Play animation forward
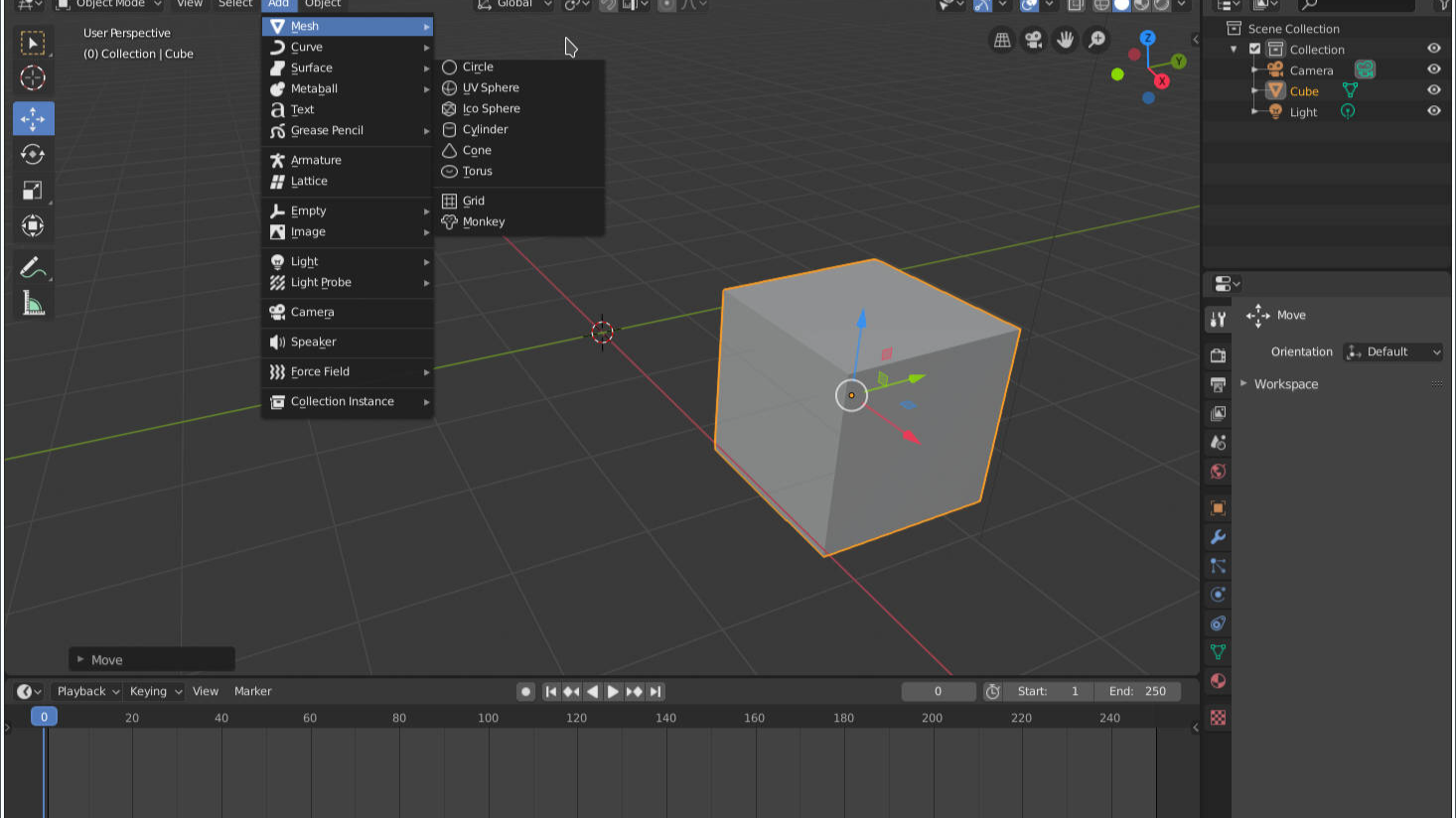1456x818 pixels. tap(613, 691)
